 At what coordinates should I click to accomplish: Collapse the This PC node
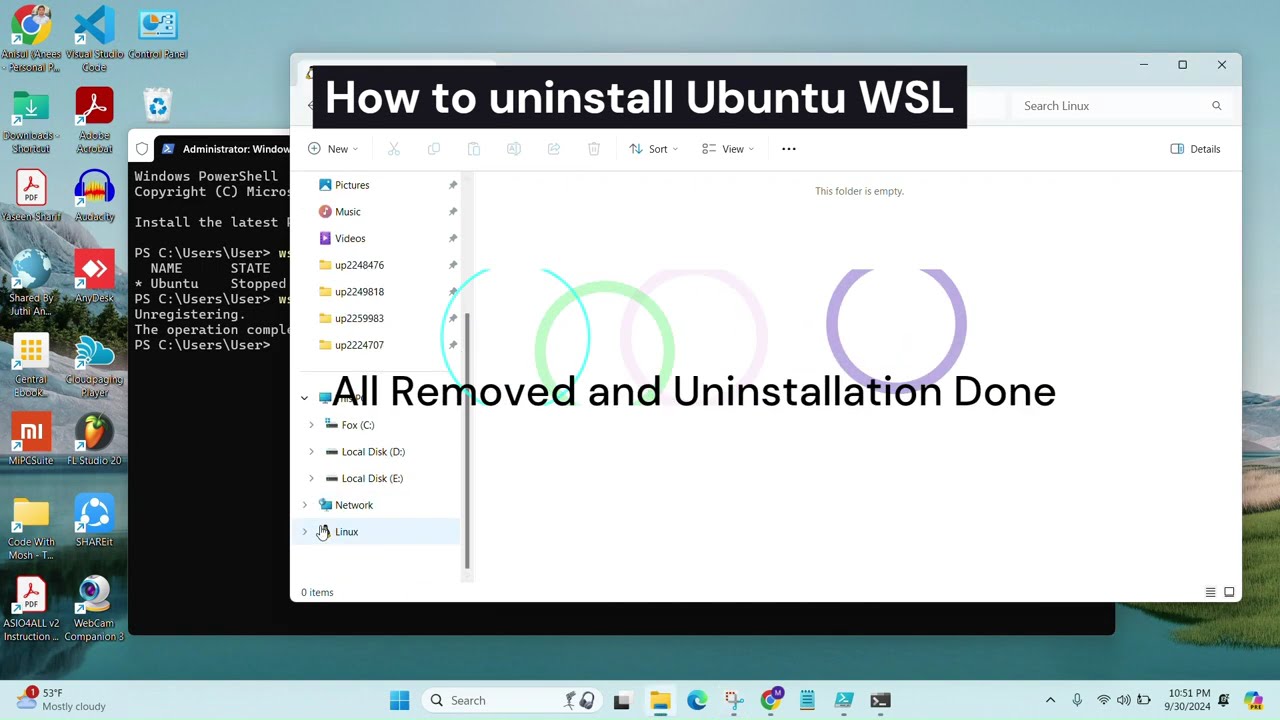point(304,398)
